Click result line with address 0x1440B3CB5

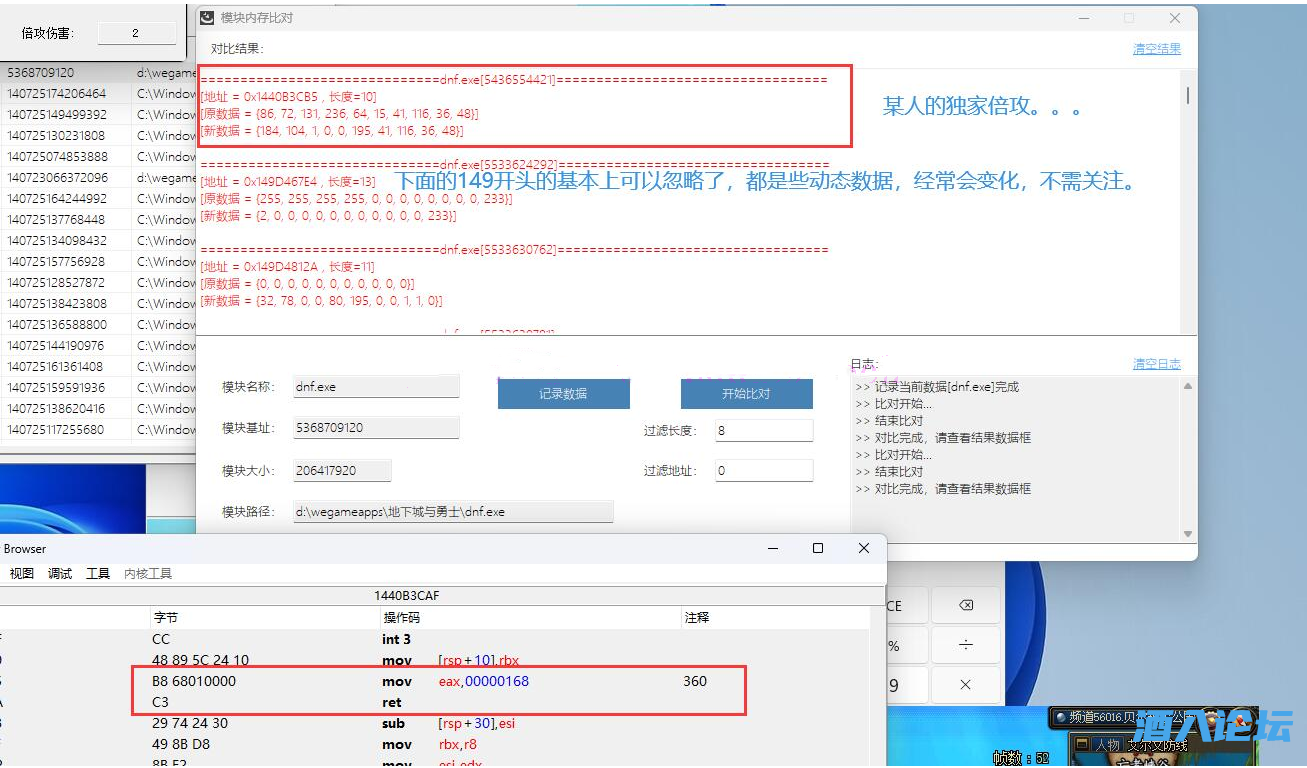point(289,97)
